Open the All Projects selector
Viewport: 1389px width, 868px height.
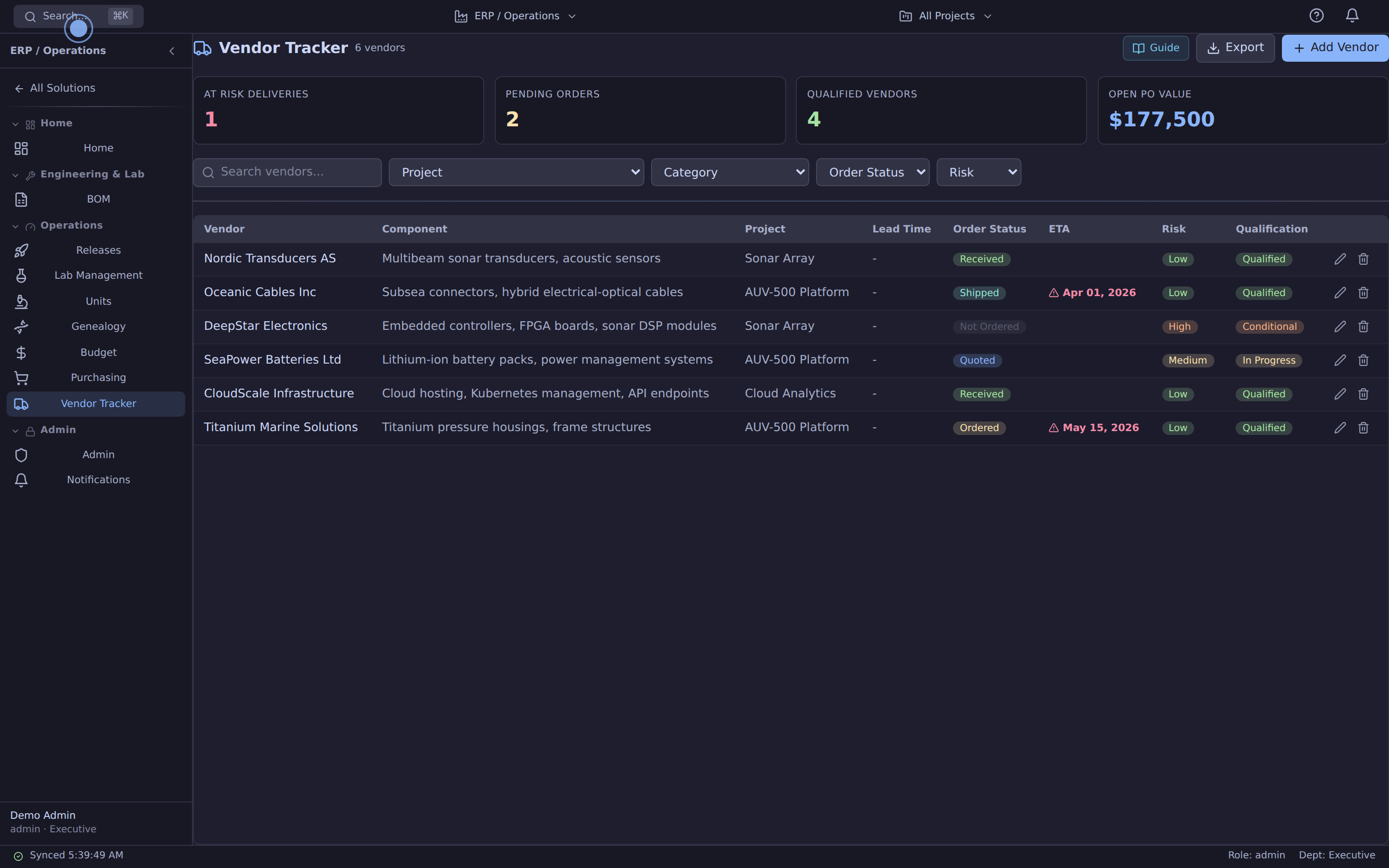(x=945, y=16)
